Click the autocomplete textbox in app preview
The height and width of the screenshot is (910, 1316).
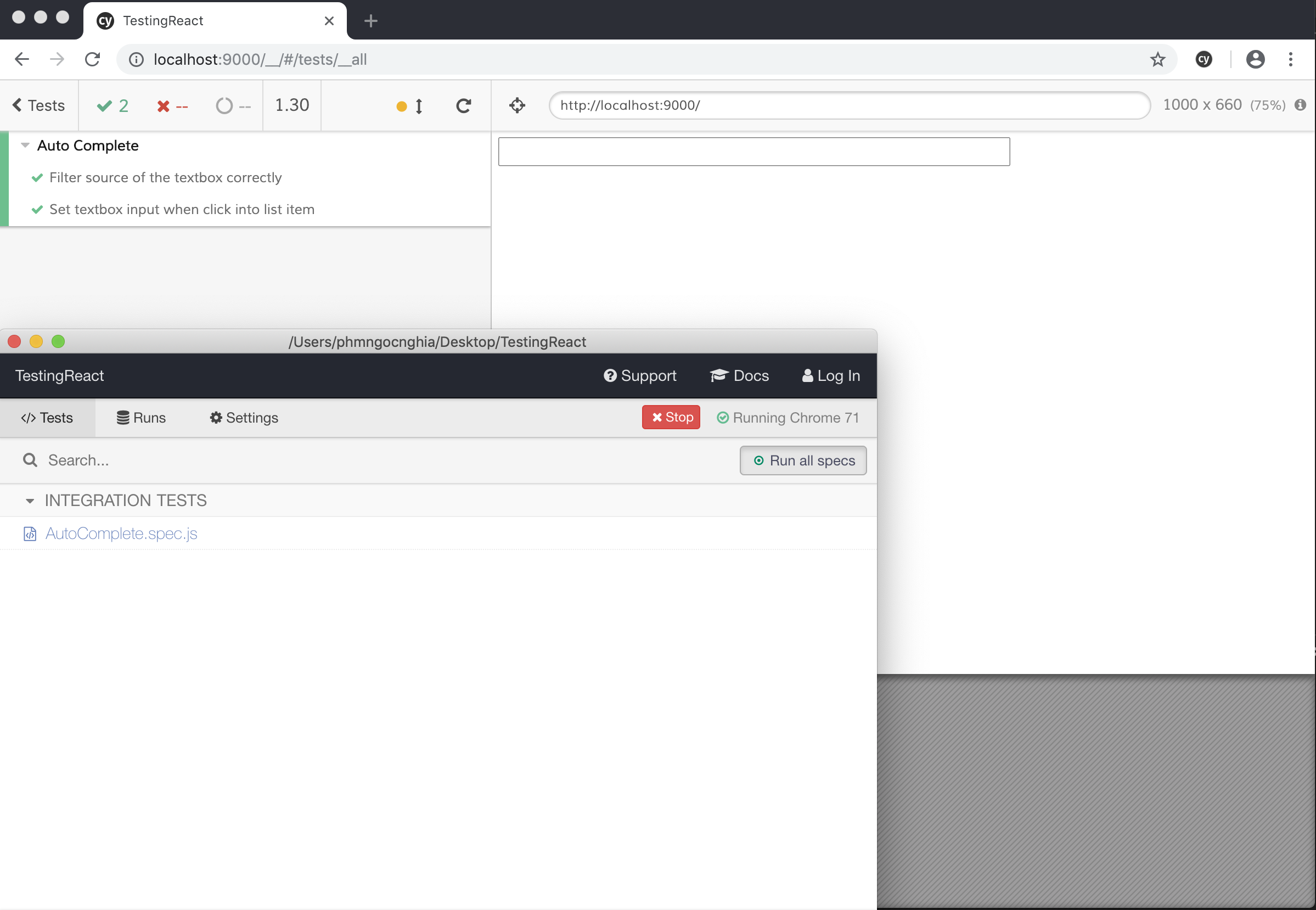pyautogui.click(x=754, y=151)
